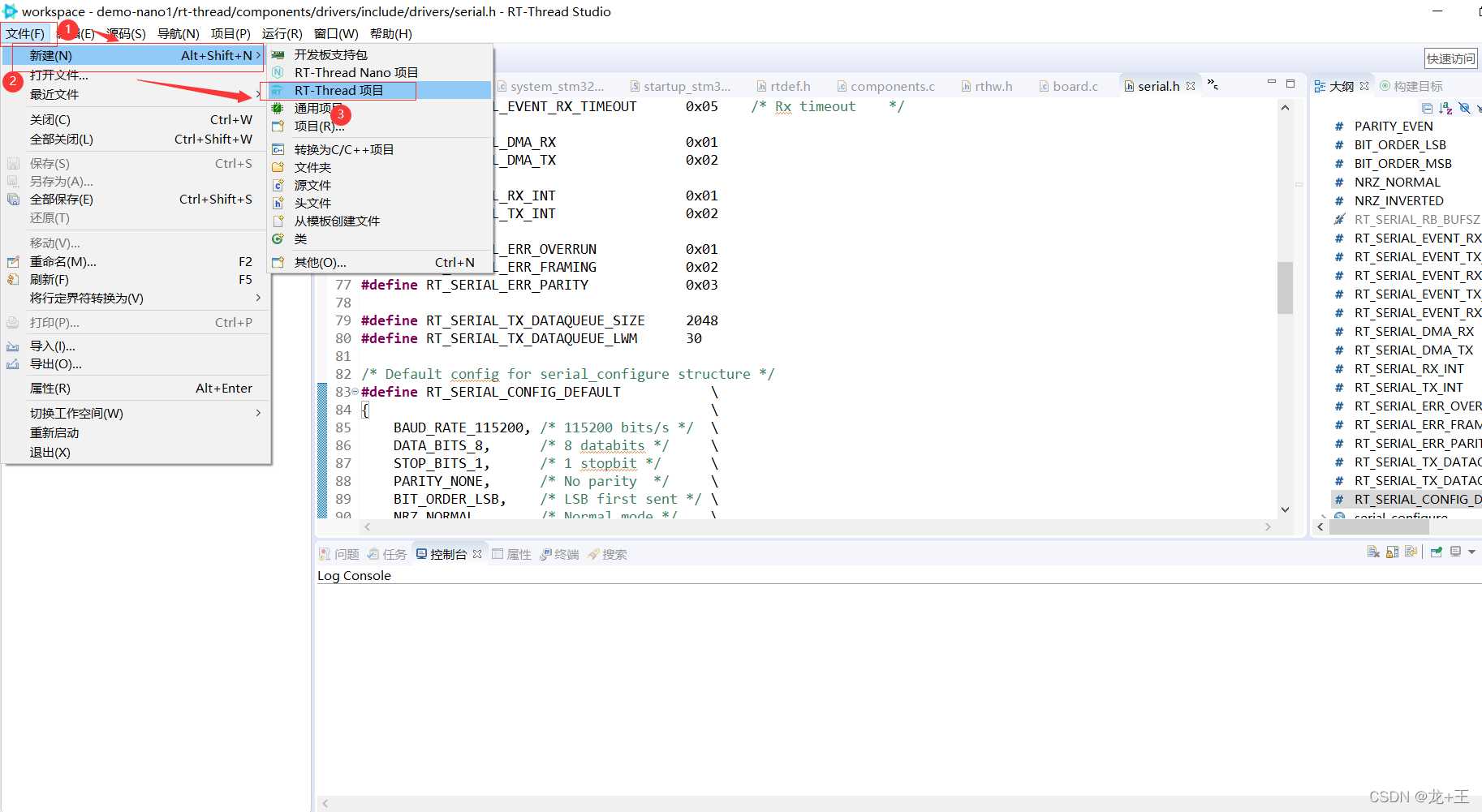Sort outline items alphabetically
1482x812 pixels.
[1445, 108]
